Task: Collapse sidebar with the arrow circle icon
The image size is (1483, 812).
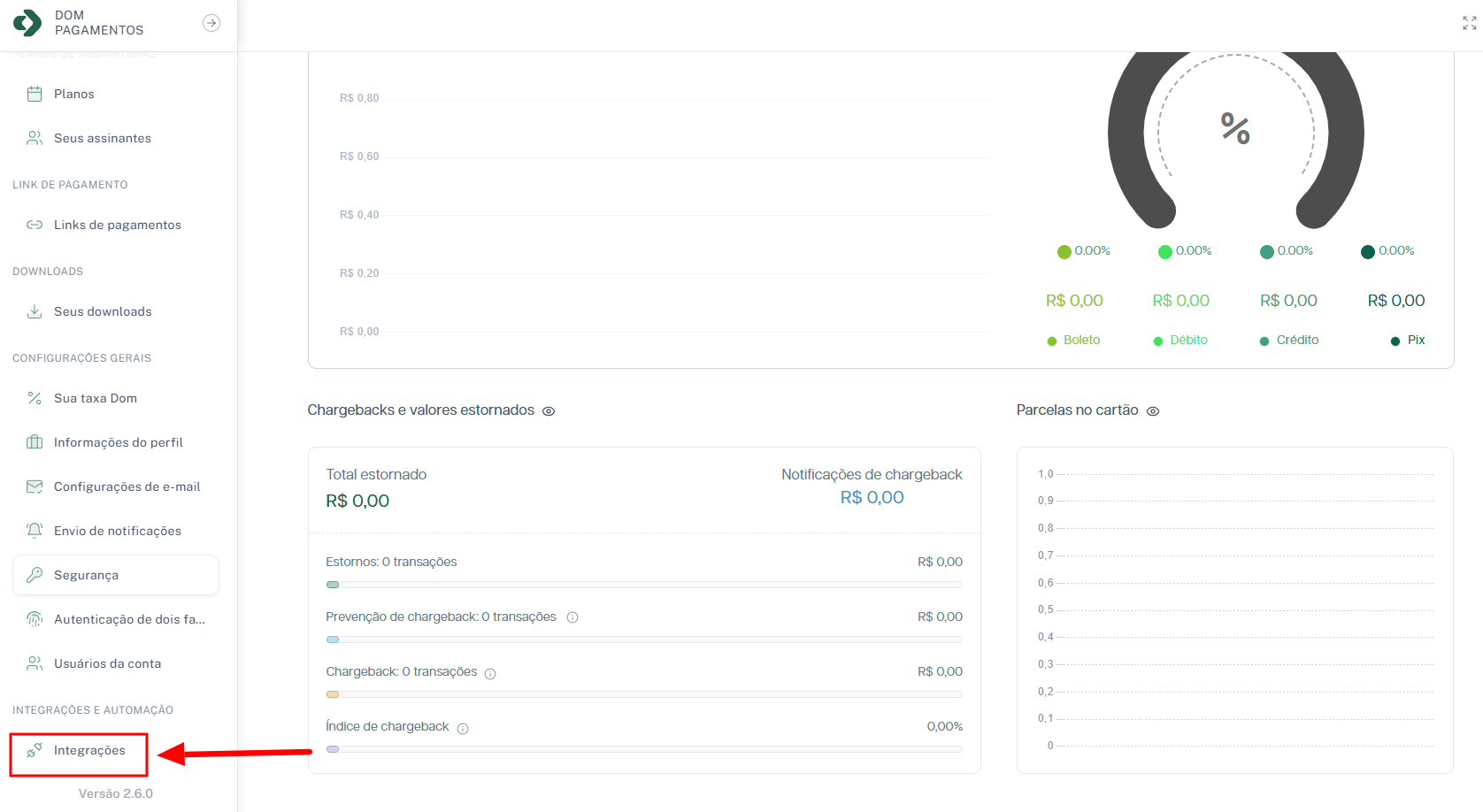Action: [211, 23]
